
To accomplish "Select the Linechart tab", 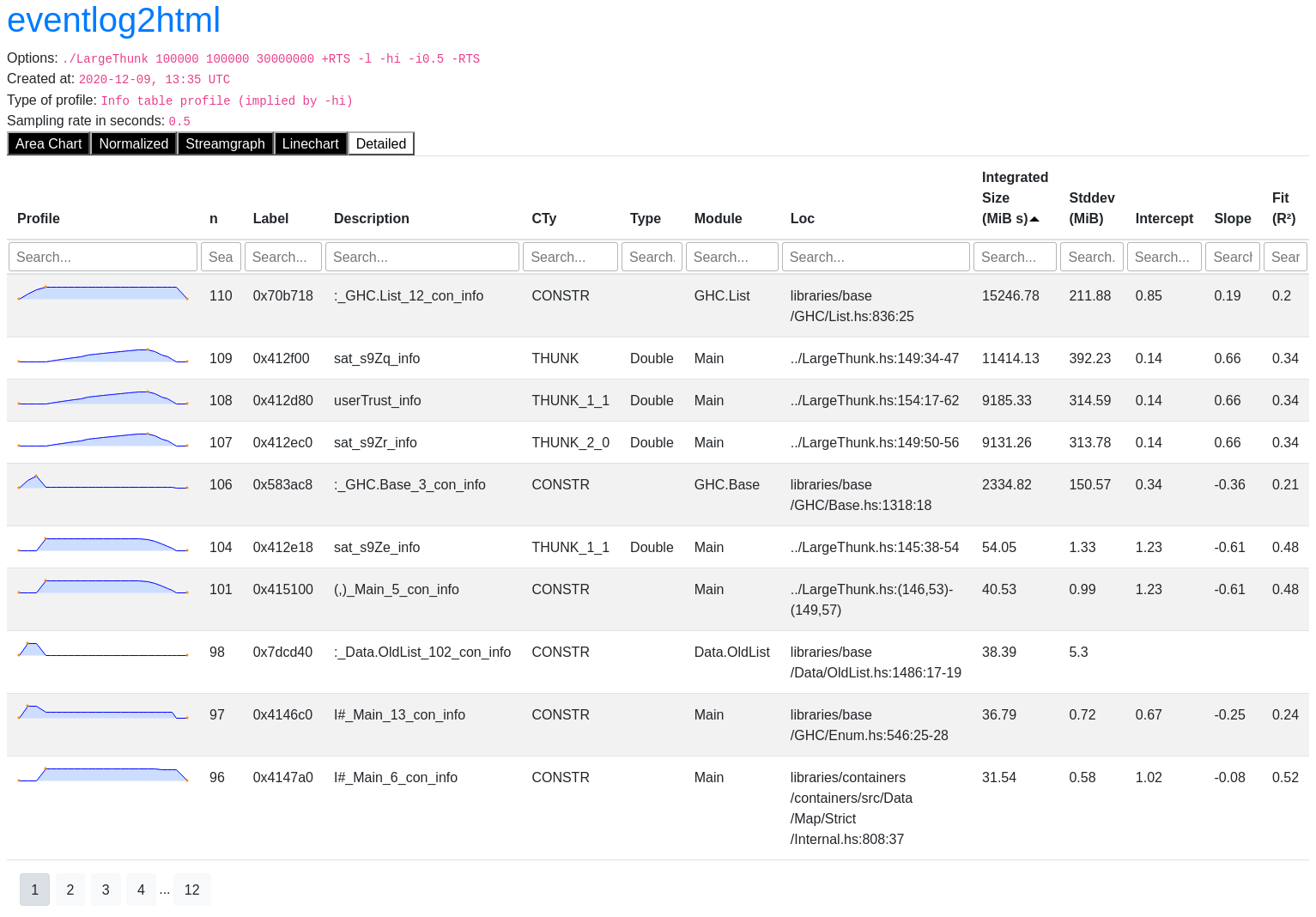I will 310,143.
